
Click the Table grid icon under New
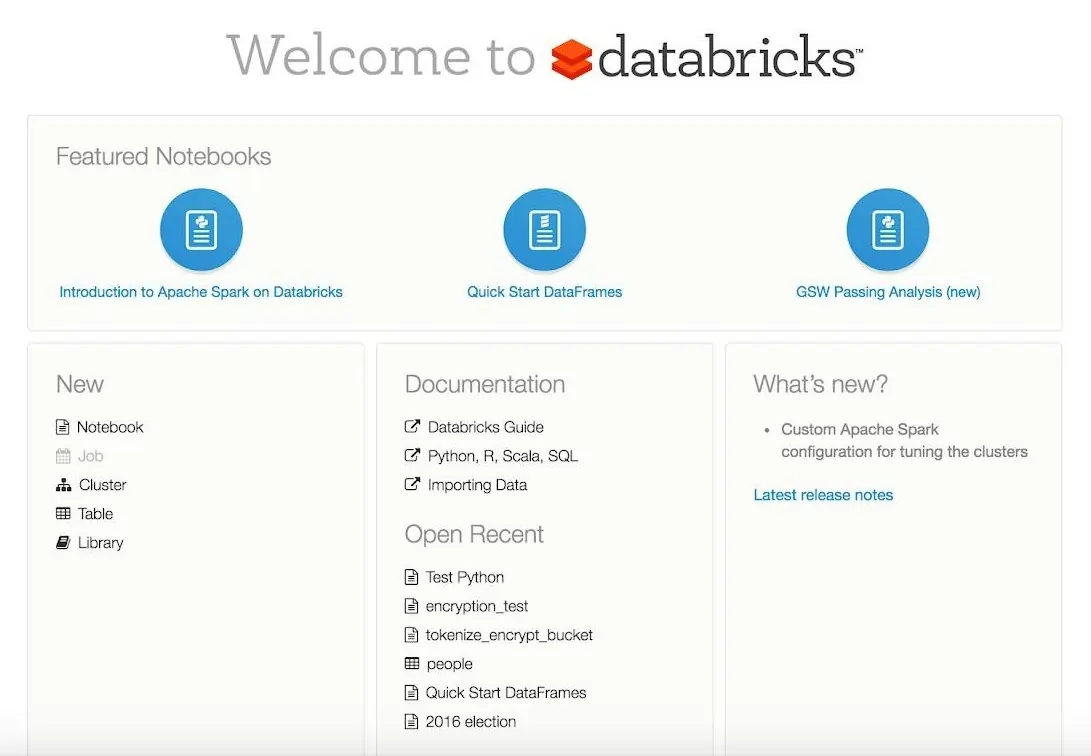click(x=63, y=514)
